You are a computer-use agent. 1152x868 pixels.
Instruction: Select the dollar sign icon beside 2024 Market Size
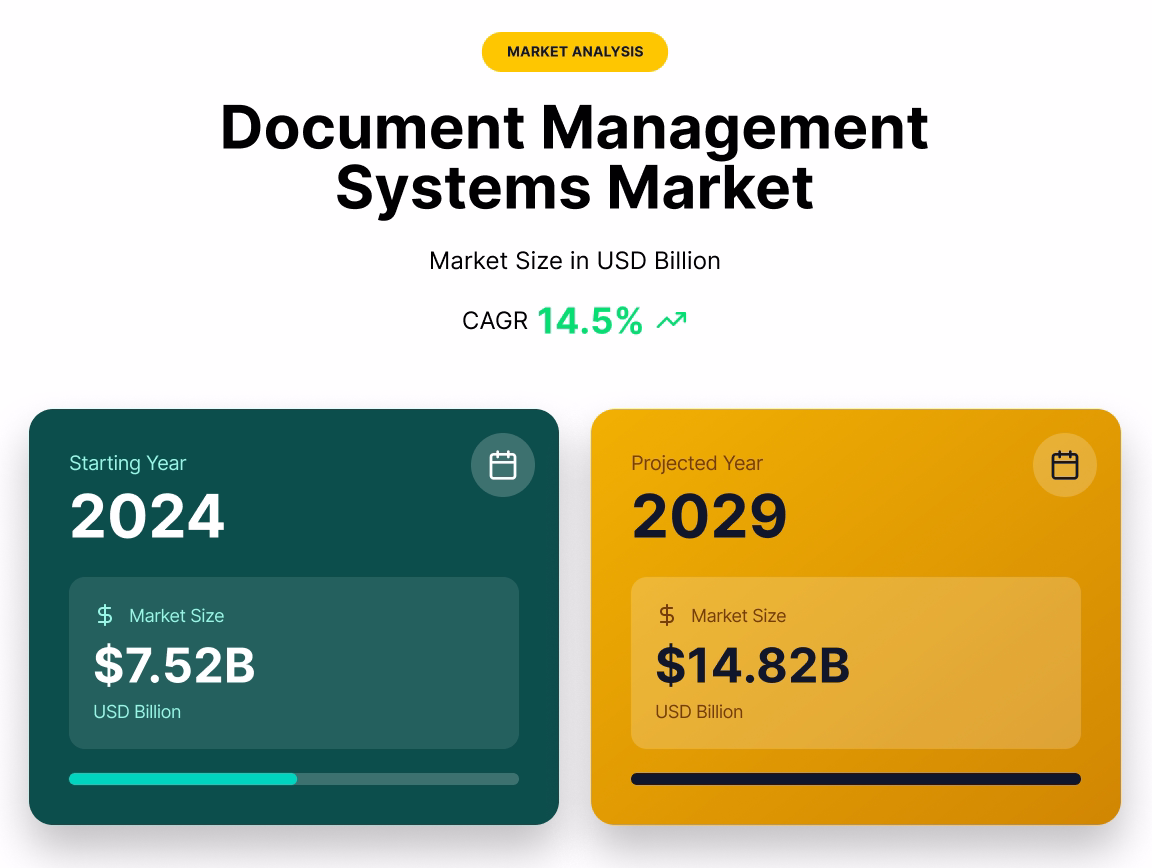click(x=105, y=616)
